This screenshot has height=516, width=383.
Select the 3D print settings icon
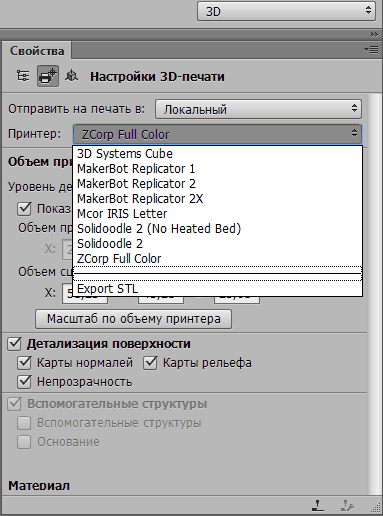48,76
